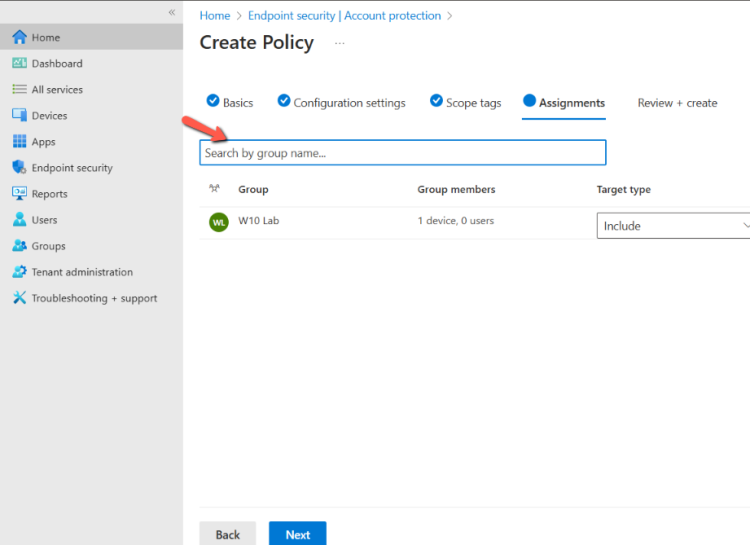Open the ellipsis menu beside Create Policy
This screenshot has height=545, width=750.
click(x=340, y=43)
